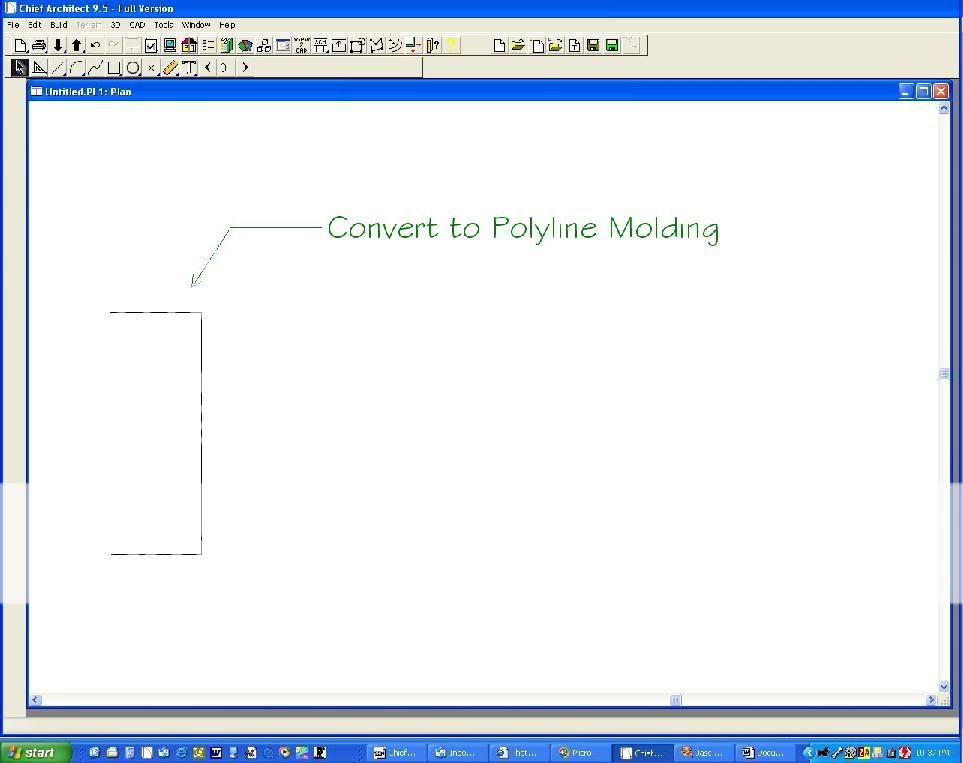Pick the Circle drawing tool
Image resolution: width=963 pixels, height=763 pixels.
pos(132,68)
